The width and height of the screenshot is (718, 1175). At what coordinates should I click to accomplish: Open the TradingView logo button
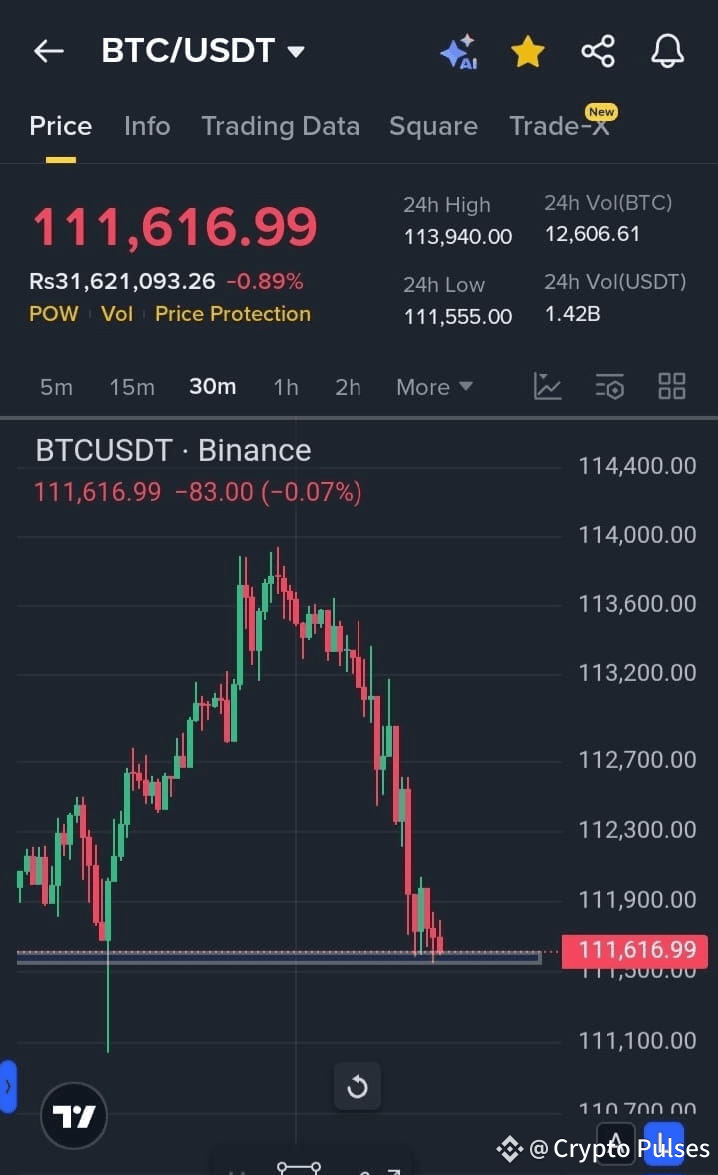pyautogui.click(x=73, y=1116)
